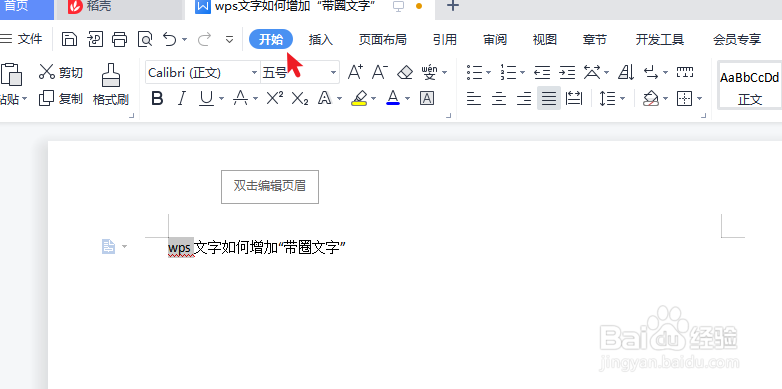Open the 开始 (Home) tab
The height and width of the screenshot is (389, 782).
click(271, 39)
